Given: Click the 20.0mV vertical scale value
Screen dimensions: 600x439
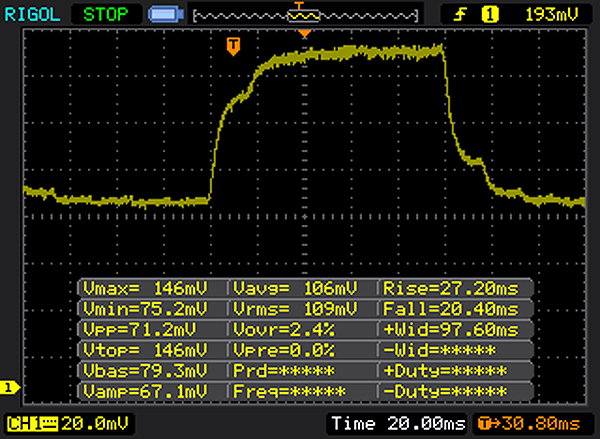Looking at the screenshot, I should pyautogui.click(x=95, y=424).
